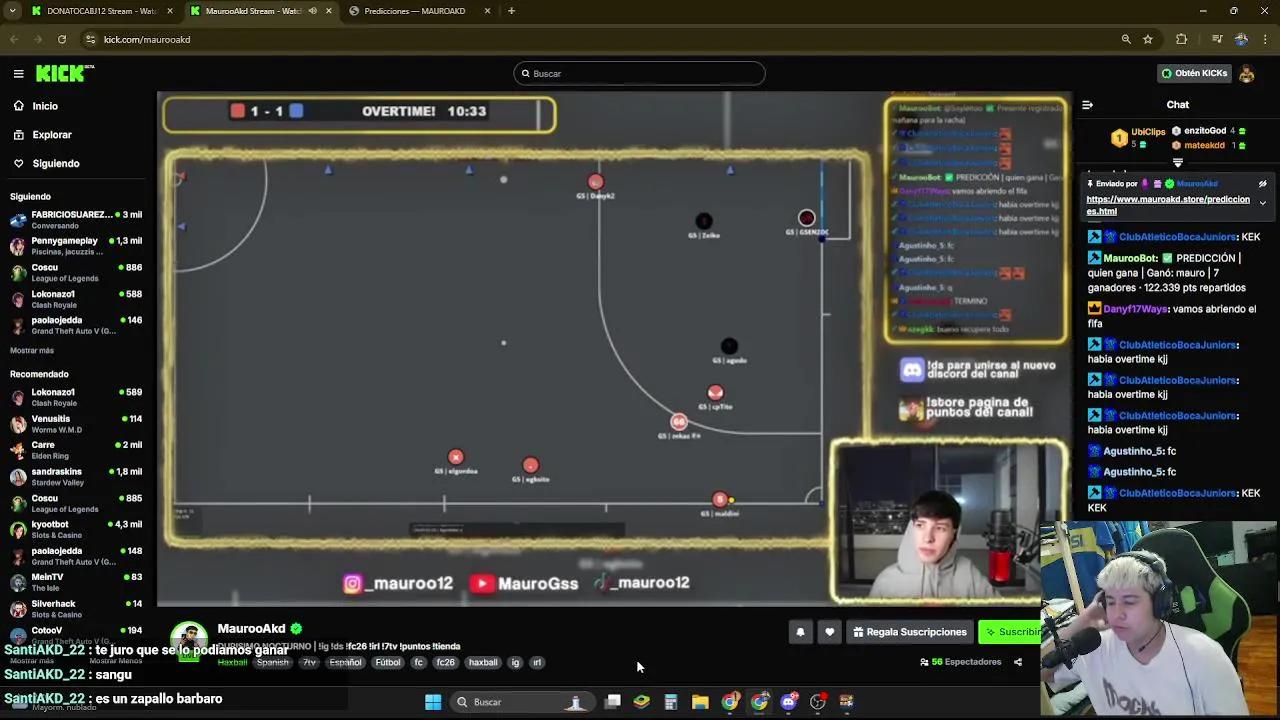Click the Kick logo in the top sidebar
The height and width of the screenshot is (720, 1280).
point(60,72)
